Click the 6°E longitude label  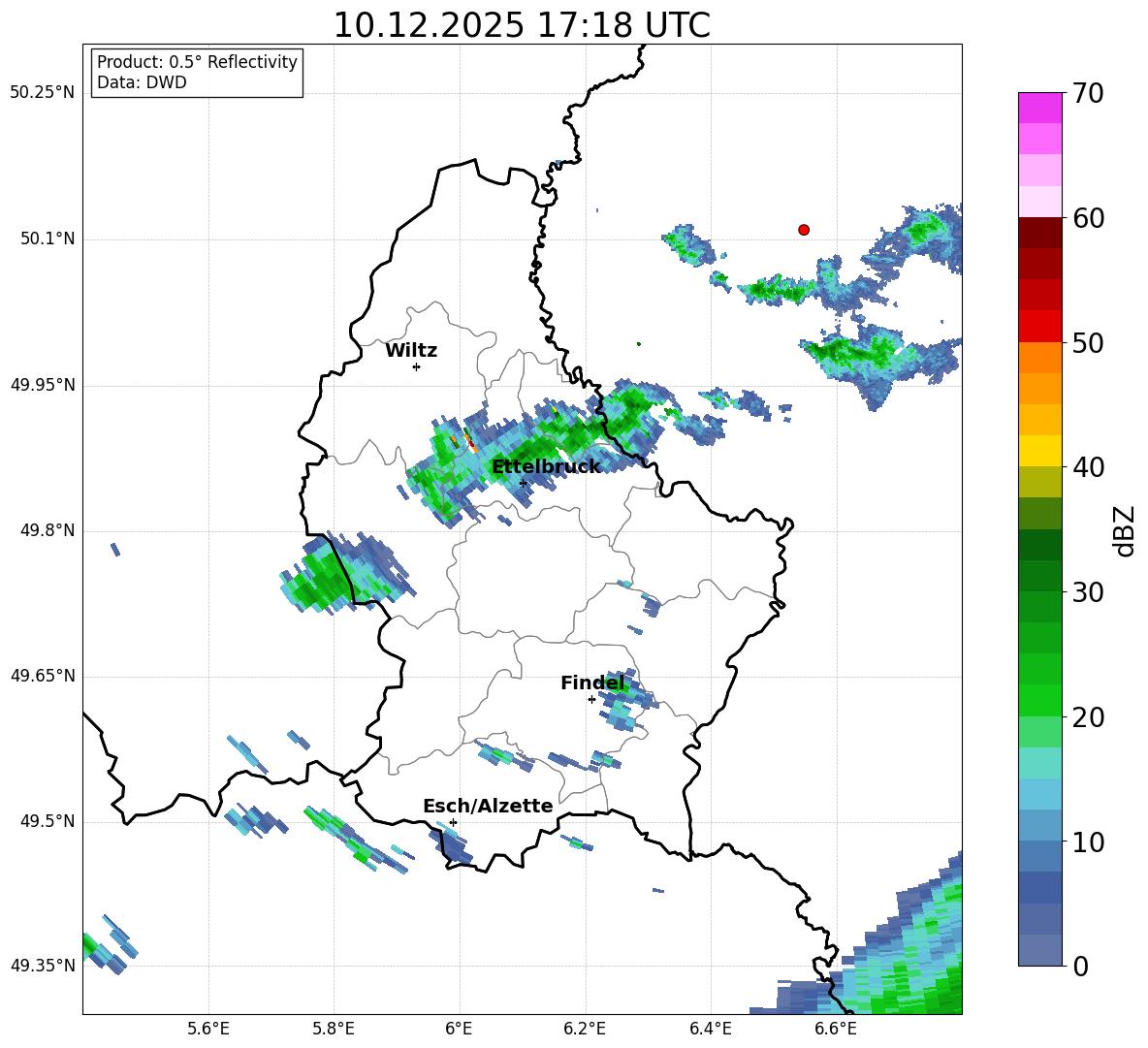point(459,1029)
